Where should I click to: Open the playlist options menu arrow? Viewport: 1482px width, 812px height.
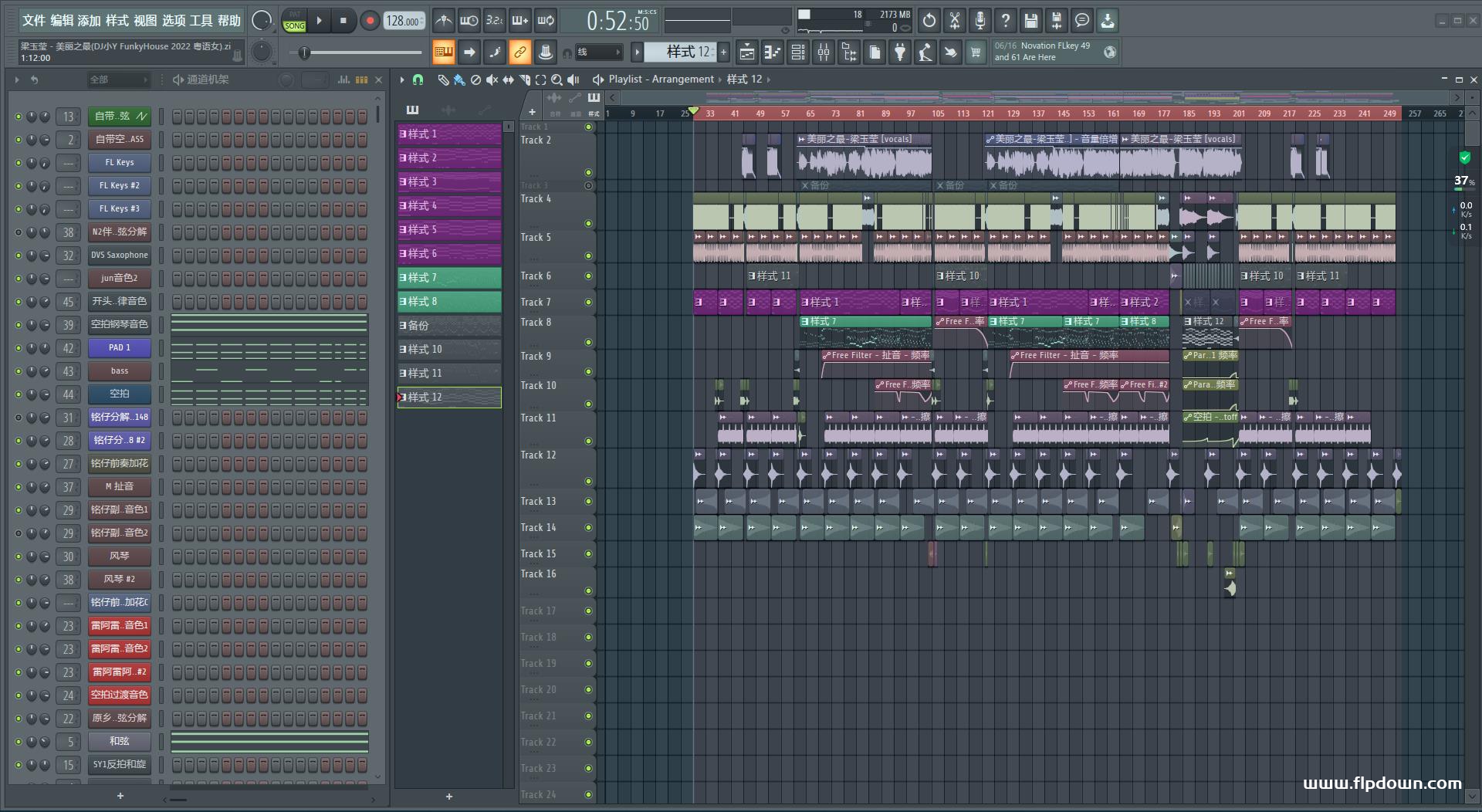402,80
